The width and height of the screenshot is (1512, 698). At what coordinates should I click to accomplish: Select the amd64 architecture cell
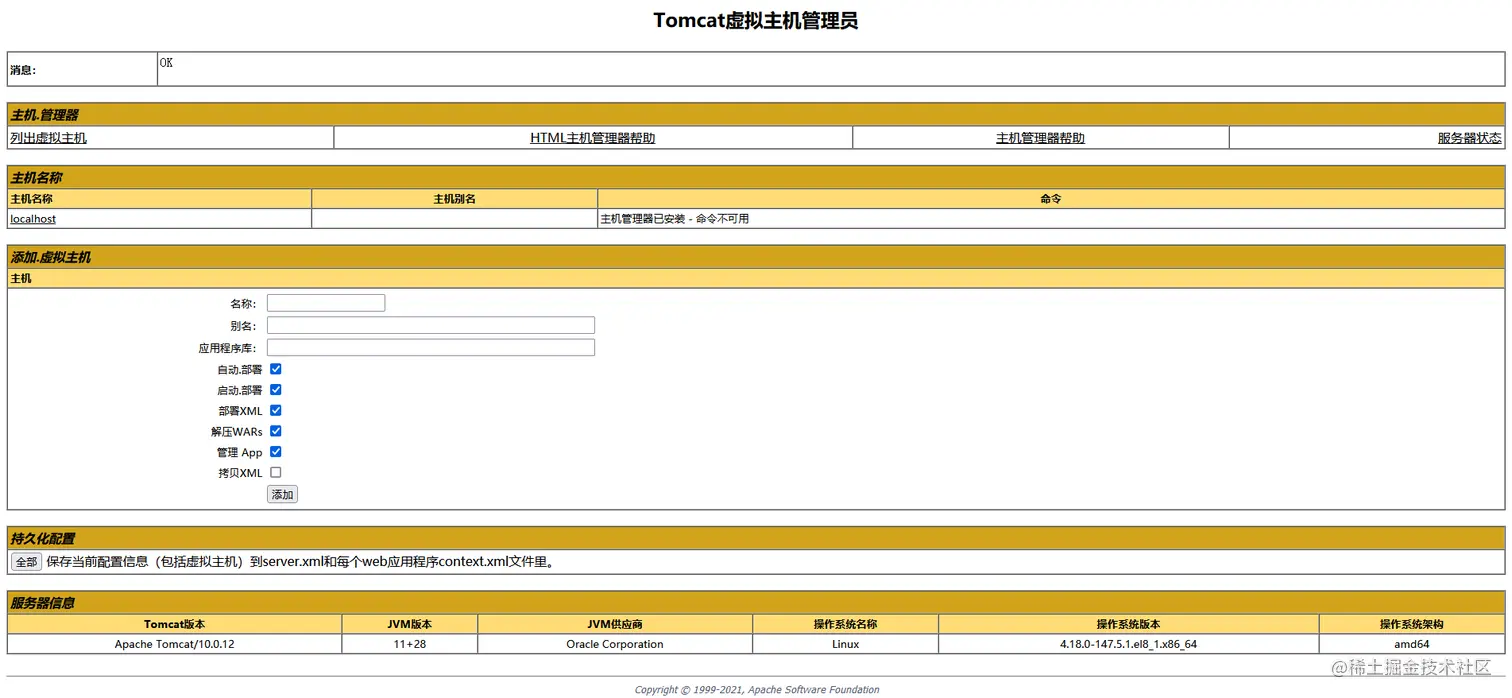(1411, 644)
